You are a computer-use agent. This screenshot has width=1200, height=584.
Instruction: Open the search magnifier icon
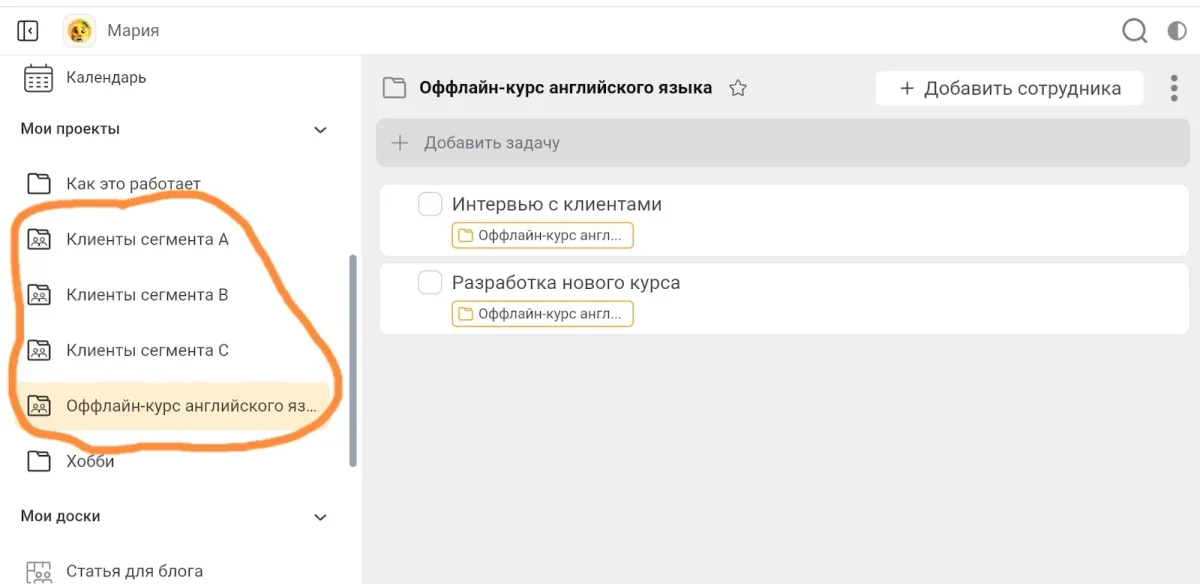(1134, 31)
